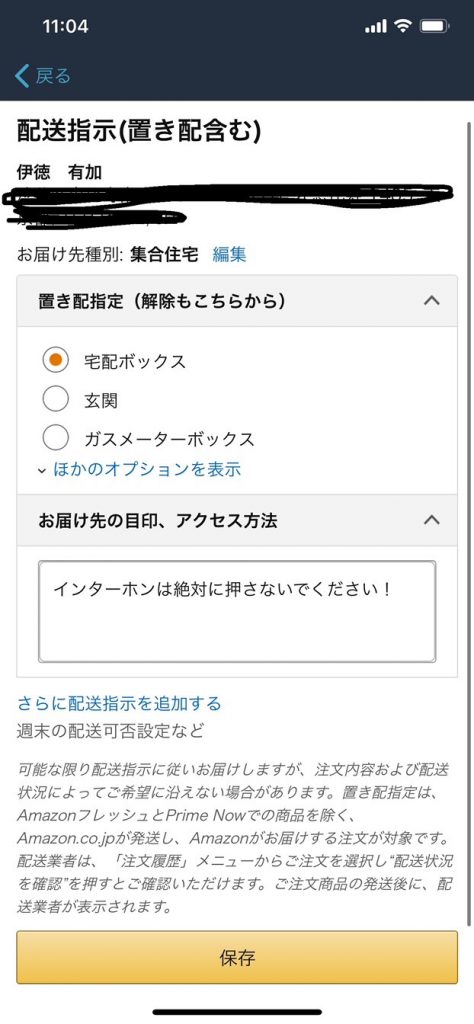Tap the battery status icon
Screen dimensions: 474x1024
434,27
